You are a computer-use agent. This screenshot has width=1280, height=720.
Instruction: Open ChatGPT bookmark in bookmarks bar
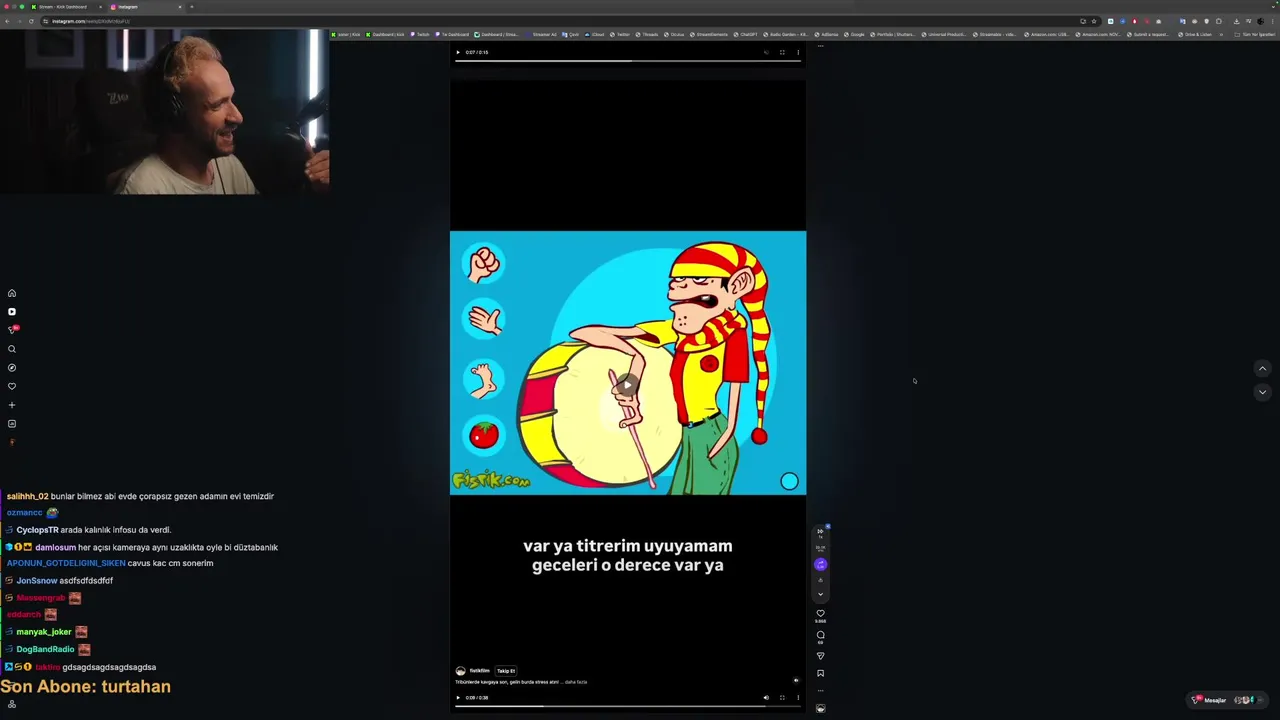(x=745, y=34)
